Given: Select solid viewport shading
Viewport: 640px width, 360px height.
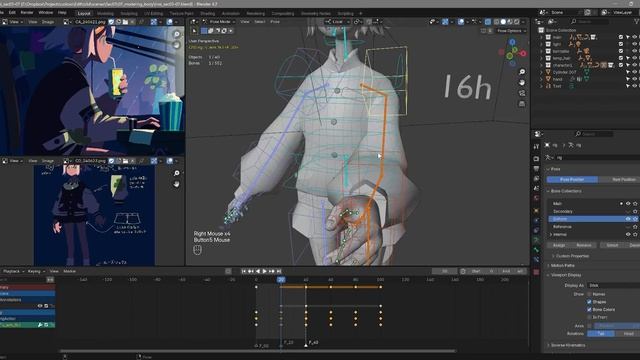Looking at the screenshot, I should [503, 22].
